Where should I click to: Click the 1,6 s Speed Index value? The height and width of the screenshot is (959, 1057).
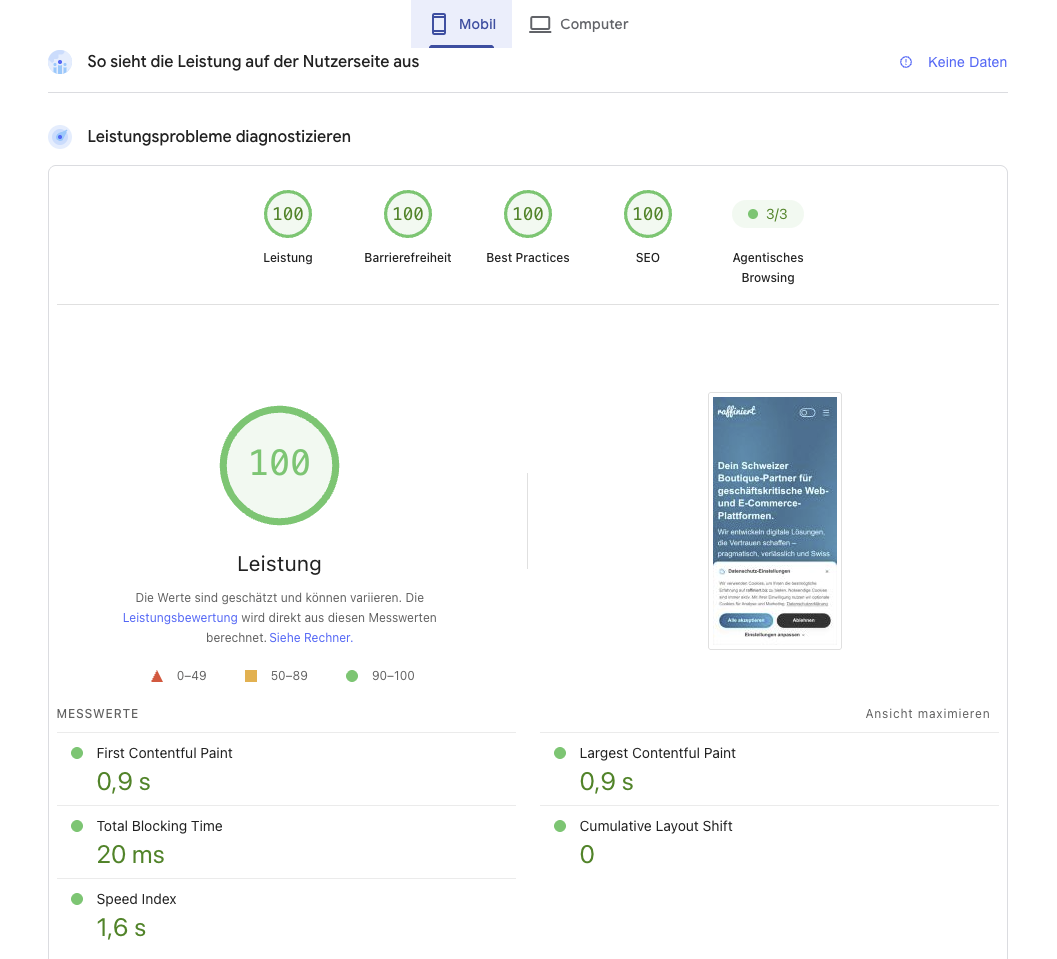pyautogui.click(x=121, y=928)
